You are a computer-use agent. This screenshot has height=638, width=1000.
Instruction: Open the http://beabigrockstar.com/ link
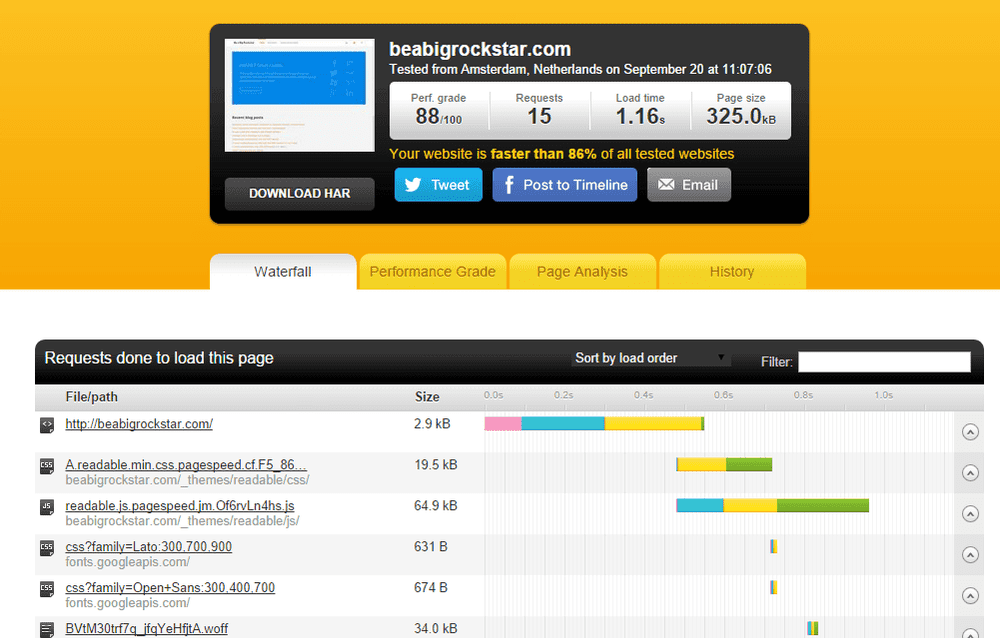[x=139, y=424]
